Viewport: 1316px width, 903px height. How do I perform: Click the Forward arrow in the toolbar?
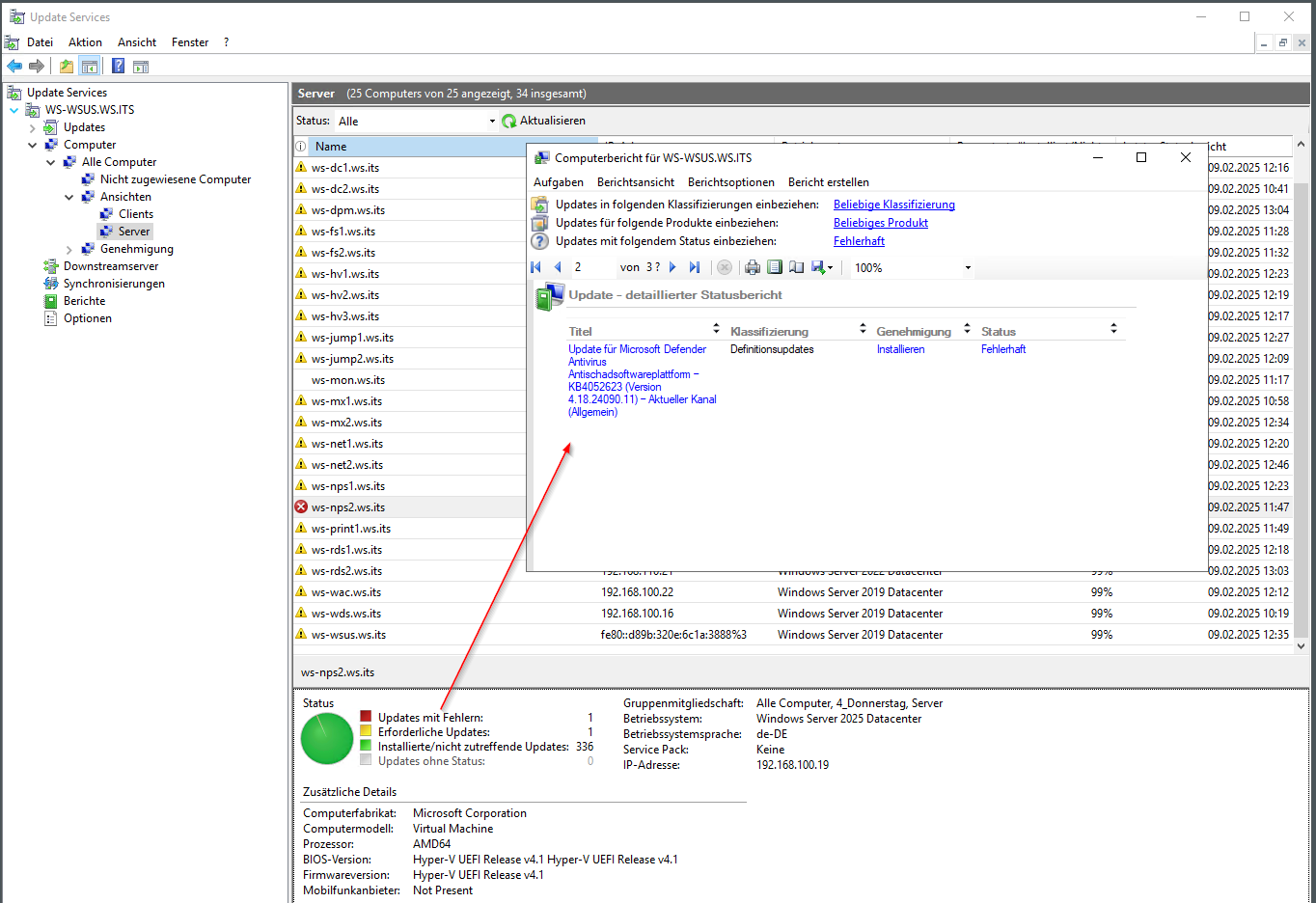[x=37, y=66]
